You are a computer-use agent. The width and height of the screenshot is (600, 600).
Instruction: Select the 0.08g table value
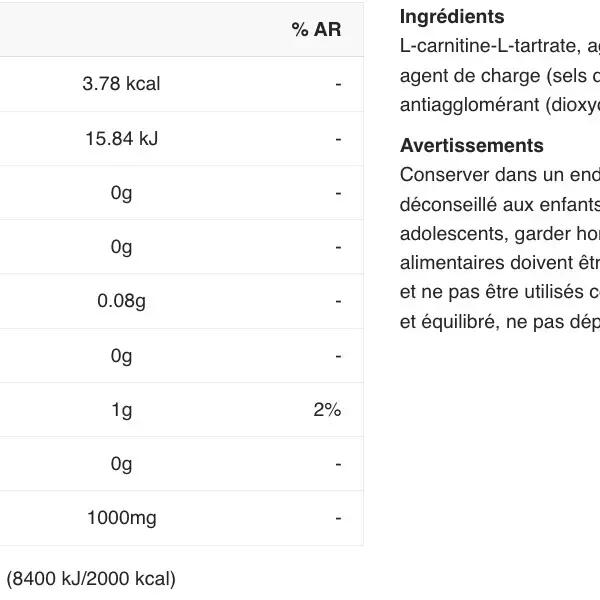pos(121,301)
